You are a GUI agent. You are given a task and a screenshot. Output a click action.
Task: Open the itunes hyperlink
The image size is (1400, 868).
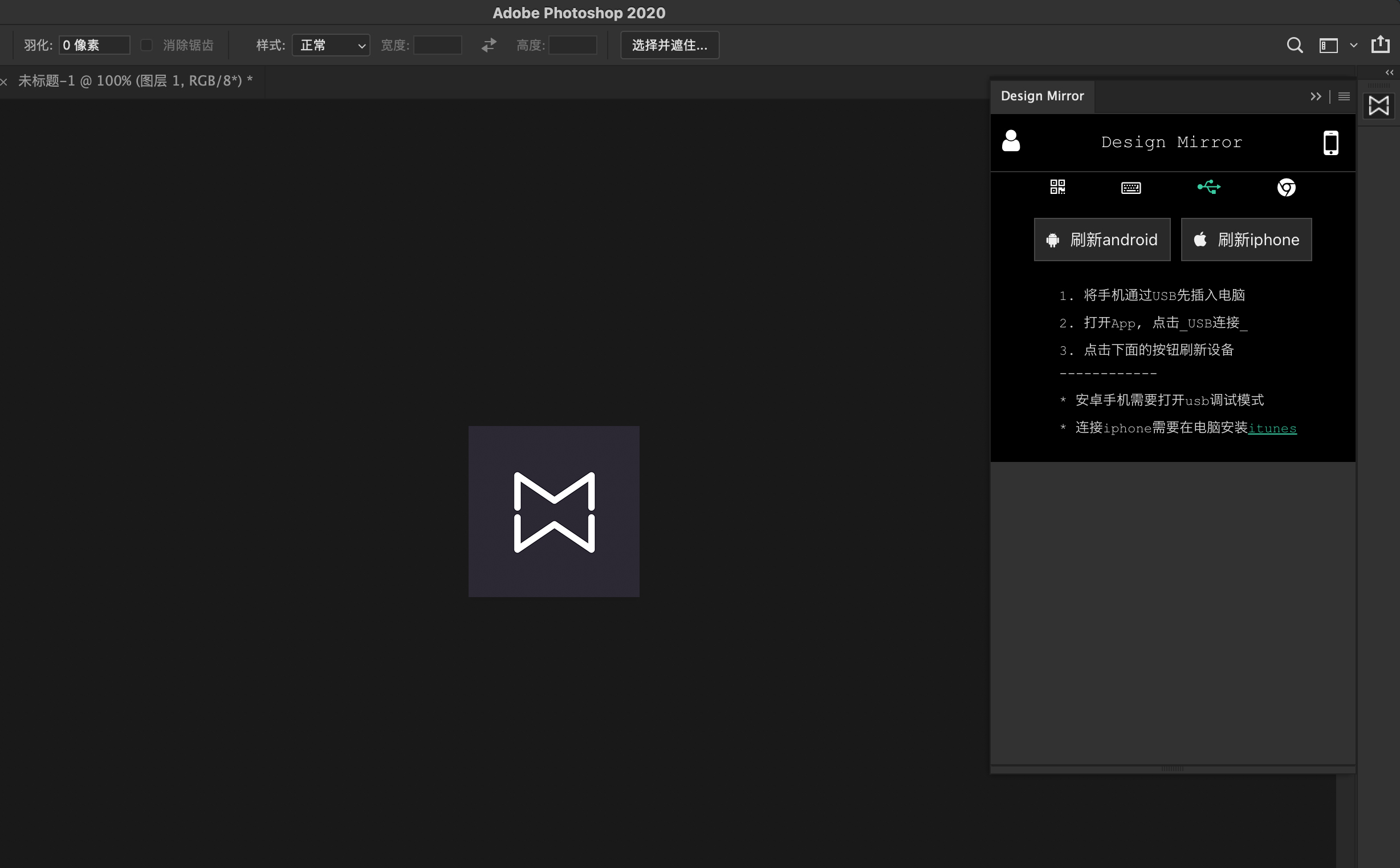click(1272, 428)
